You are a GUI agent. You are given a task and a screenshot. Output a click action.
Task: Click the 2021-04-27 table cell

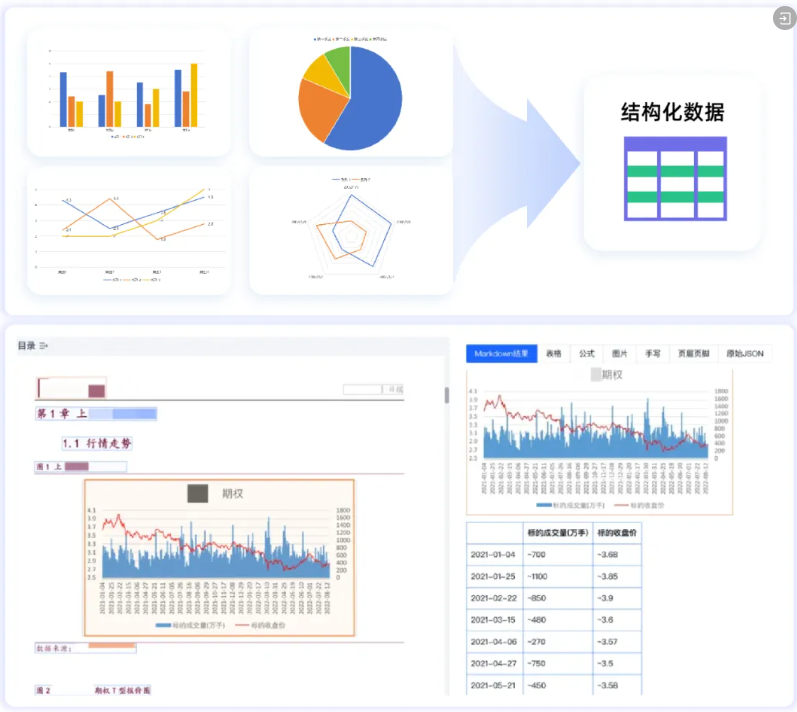point(495,664)
